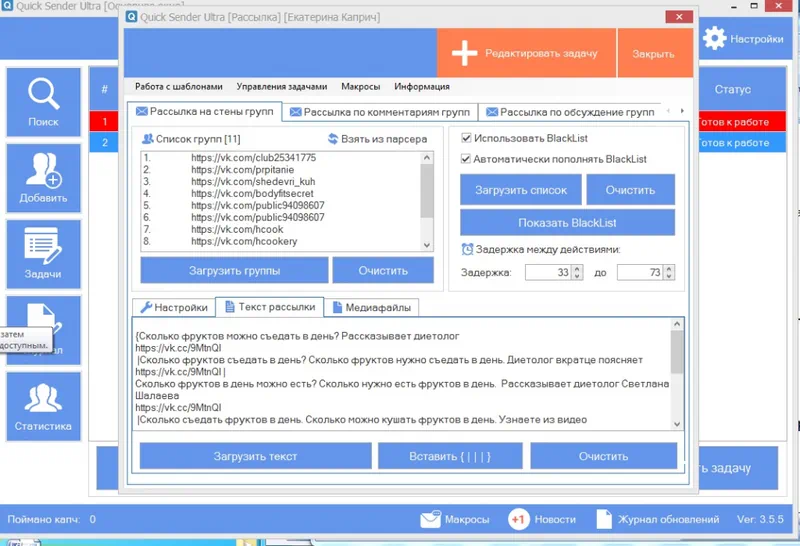Toggle Использовать BlackList checkbox
The height and width of the screenshot is (546, 800).
click(x=466, y=138)
